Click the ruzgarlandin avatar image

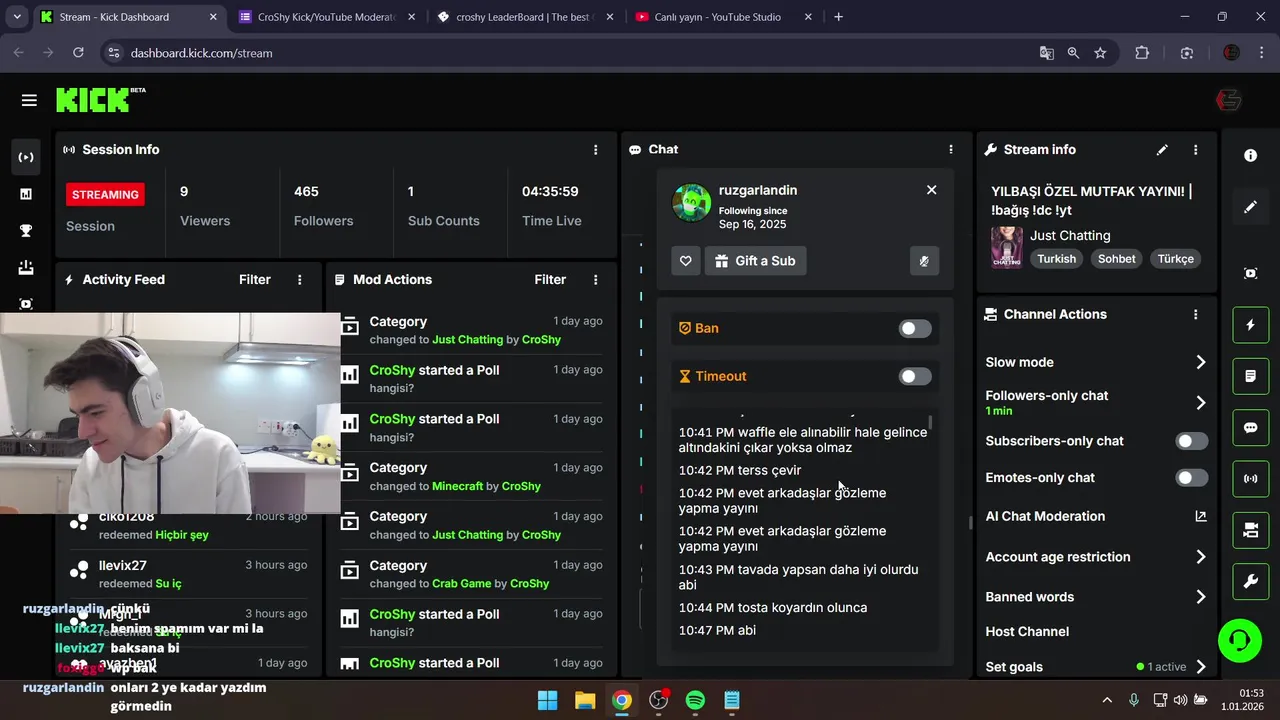pyautogui.click(x=691, y=203)
